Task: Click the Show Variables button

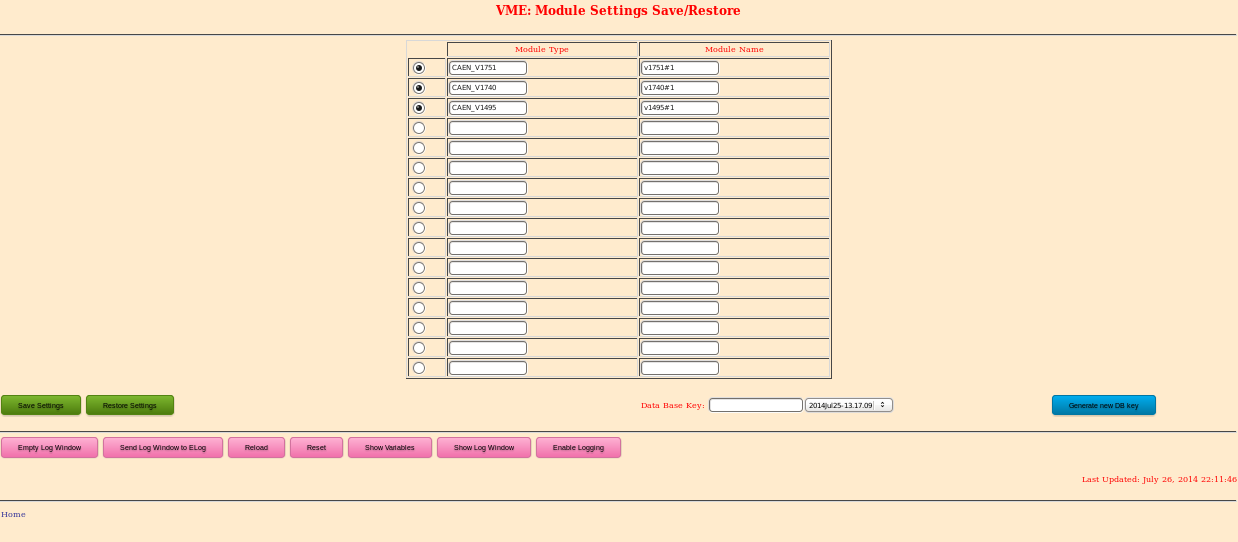Action: 390,448
